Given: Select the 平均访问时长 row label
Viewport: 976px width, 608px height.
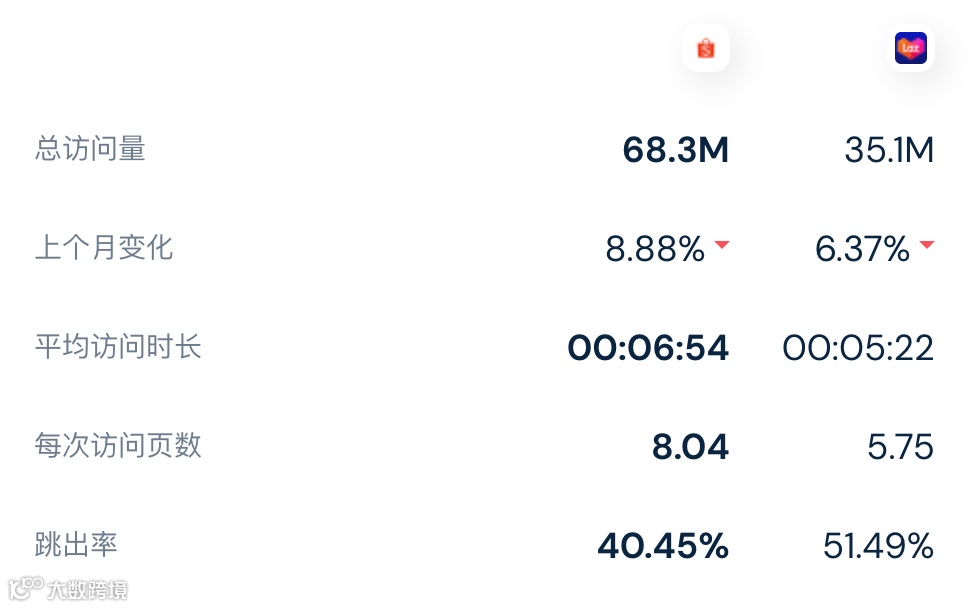Looking at the screenshot, I should [x=118, y=347].
